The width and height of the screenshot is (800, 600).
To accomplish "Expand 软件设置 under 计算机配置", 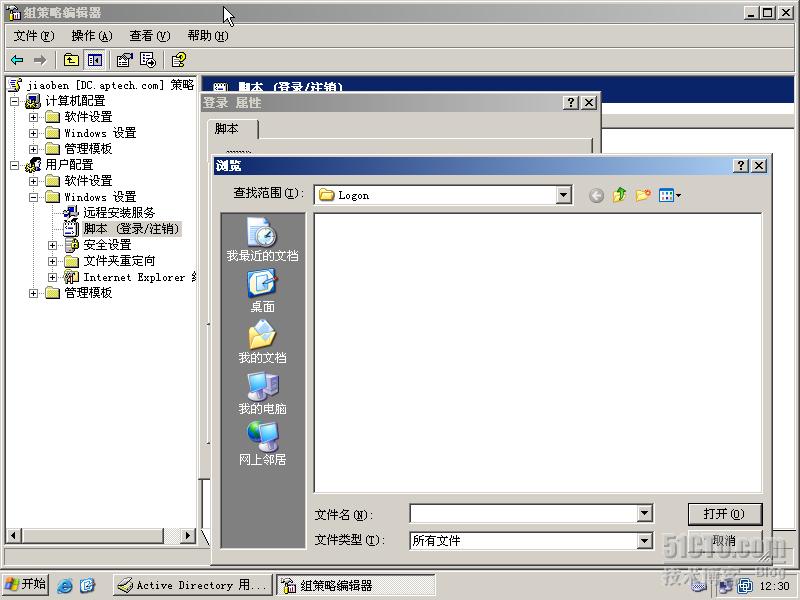I will pyautogui.click(x=33, y=117).
